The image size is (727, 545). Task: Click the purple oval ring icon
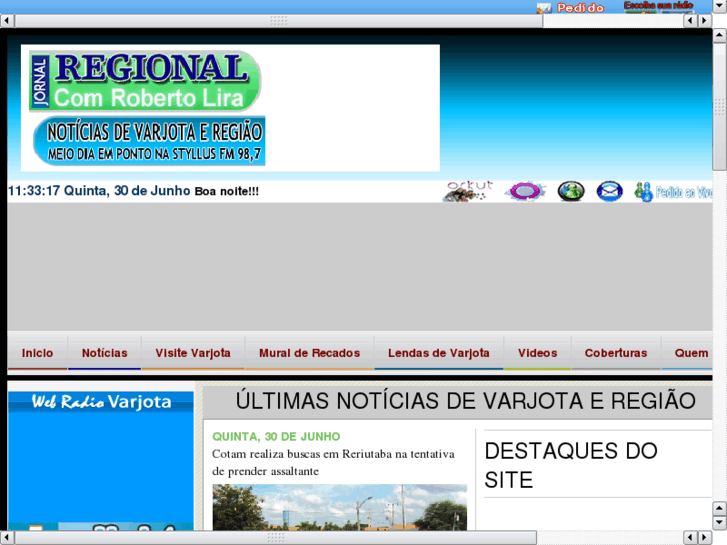pos(525,191)
